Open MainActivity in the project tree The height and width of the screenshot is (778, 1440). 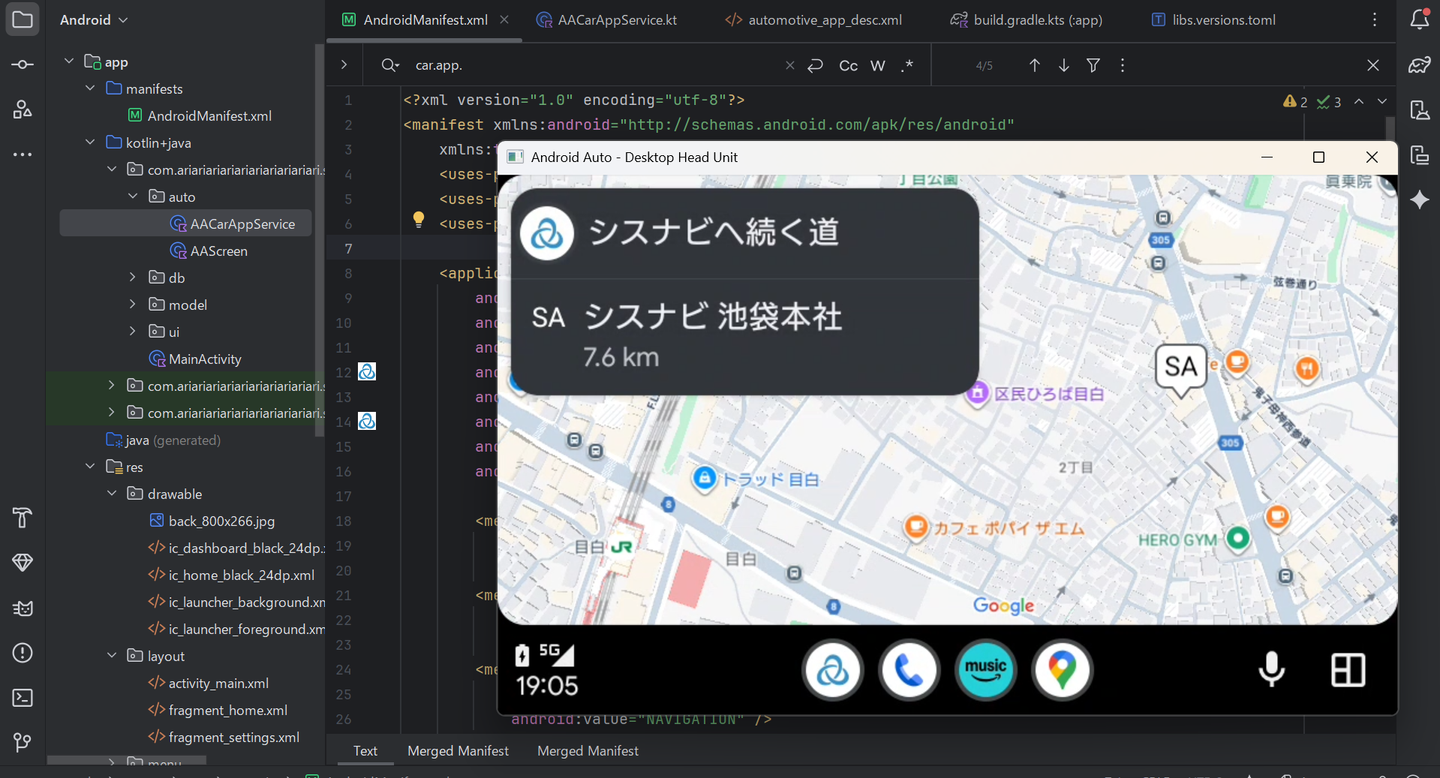tap(204, 359)
